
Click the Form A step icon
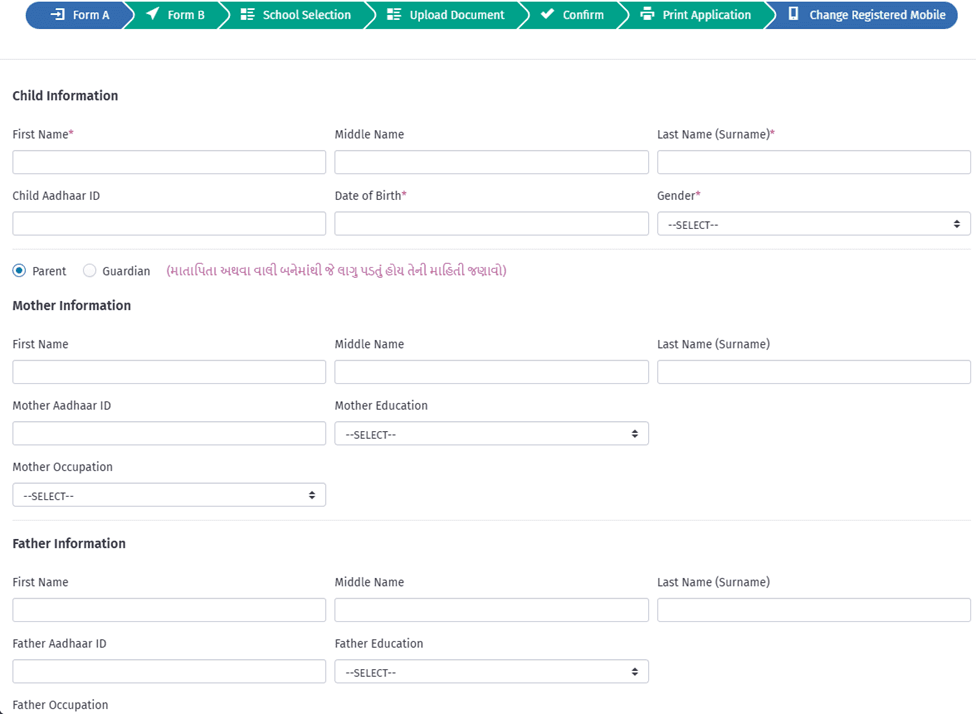(x=58, y=15)
